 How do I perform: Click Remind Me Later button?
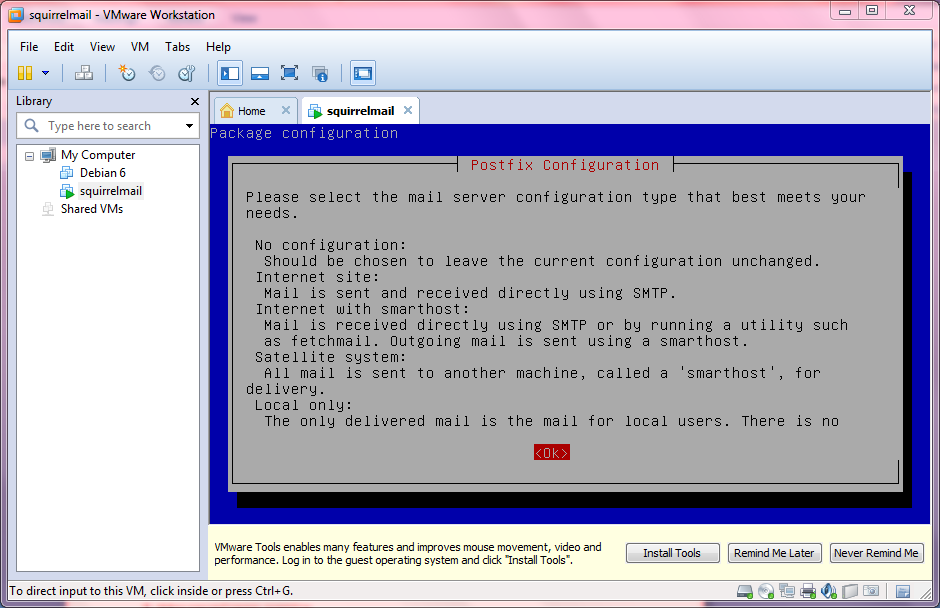point(774,553)
